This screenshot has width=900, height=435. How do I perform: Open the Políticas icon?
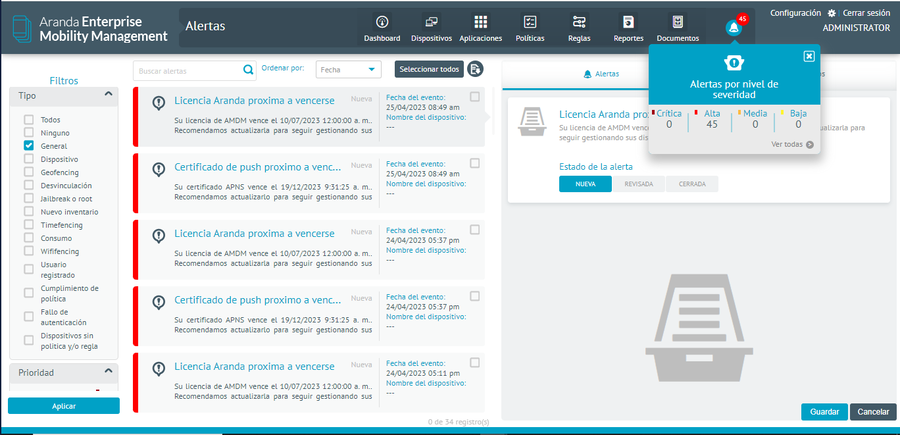pyautogui.click(x=530, y=22)
